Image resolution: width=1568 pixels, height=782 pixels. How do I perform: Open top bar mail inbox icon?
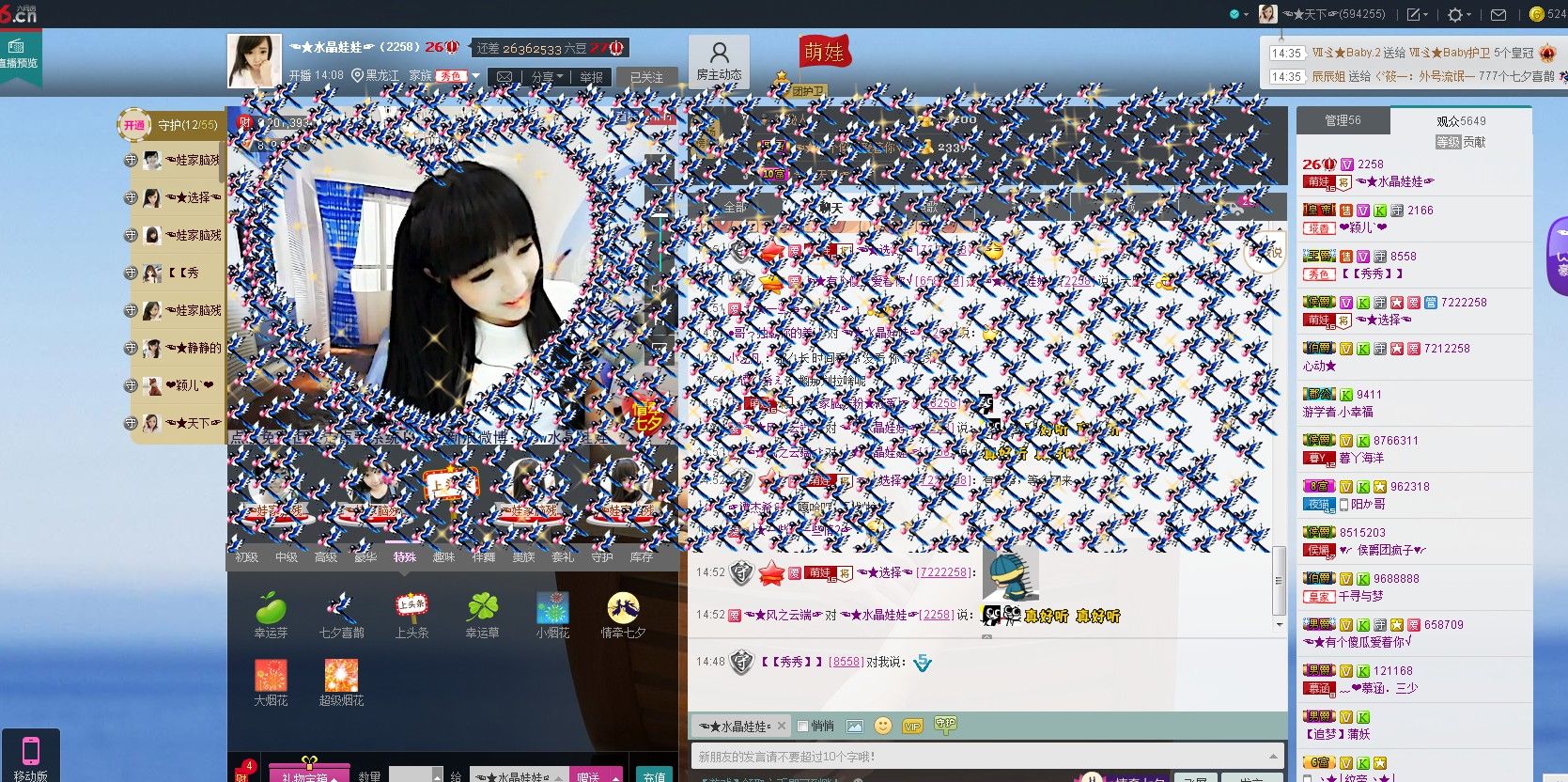(1498, 14)
